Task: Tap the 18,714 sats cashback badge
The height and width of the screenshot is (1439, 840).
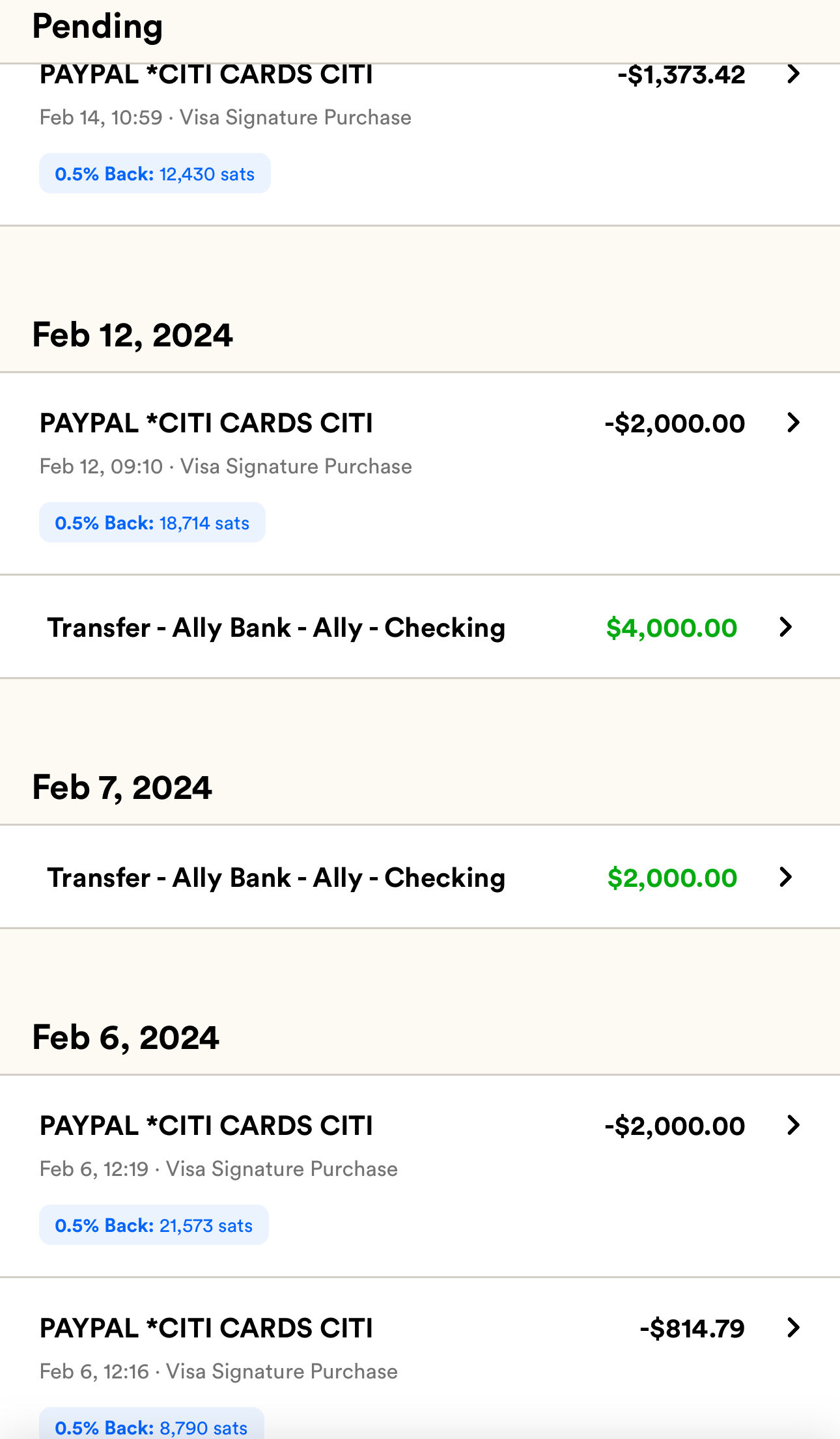Action: pos(152,523)
